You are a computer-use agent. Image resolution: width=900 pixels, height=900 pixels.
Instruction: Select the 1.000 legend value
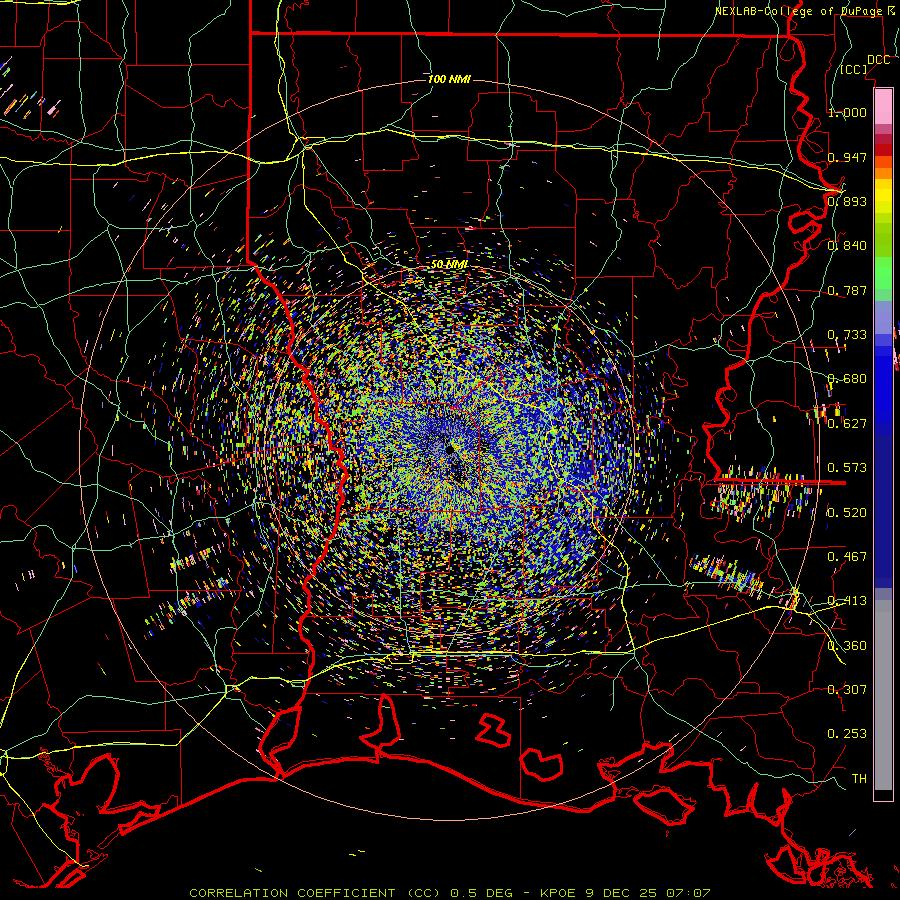click(847, 112)
